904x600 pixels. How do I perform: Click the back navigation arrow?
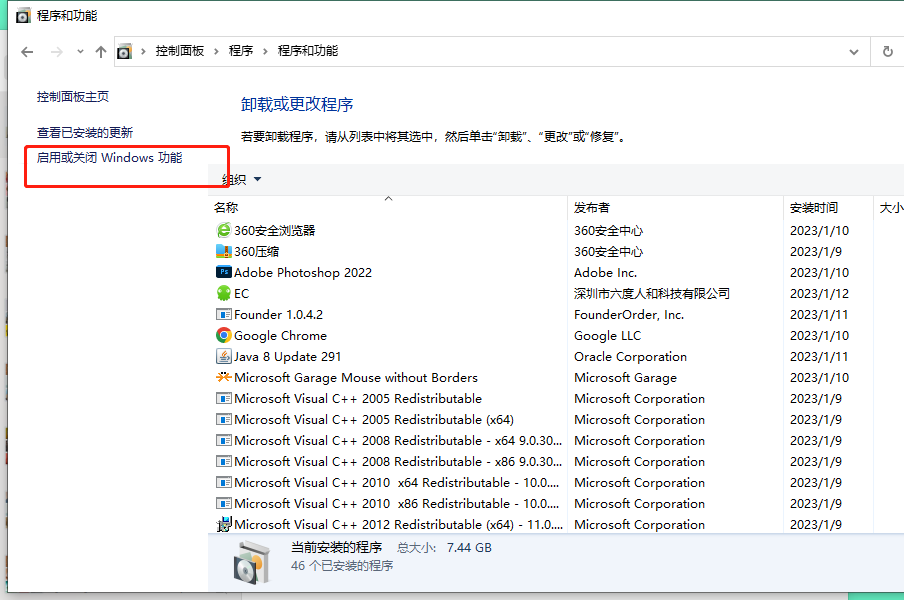(x=27, y=52)
